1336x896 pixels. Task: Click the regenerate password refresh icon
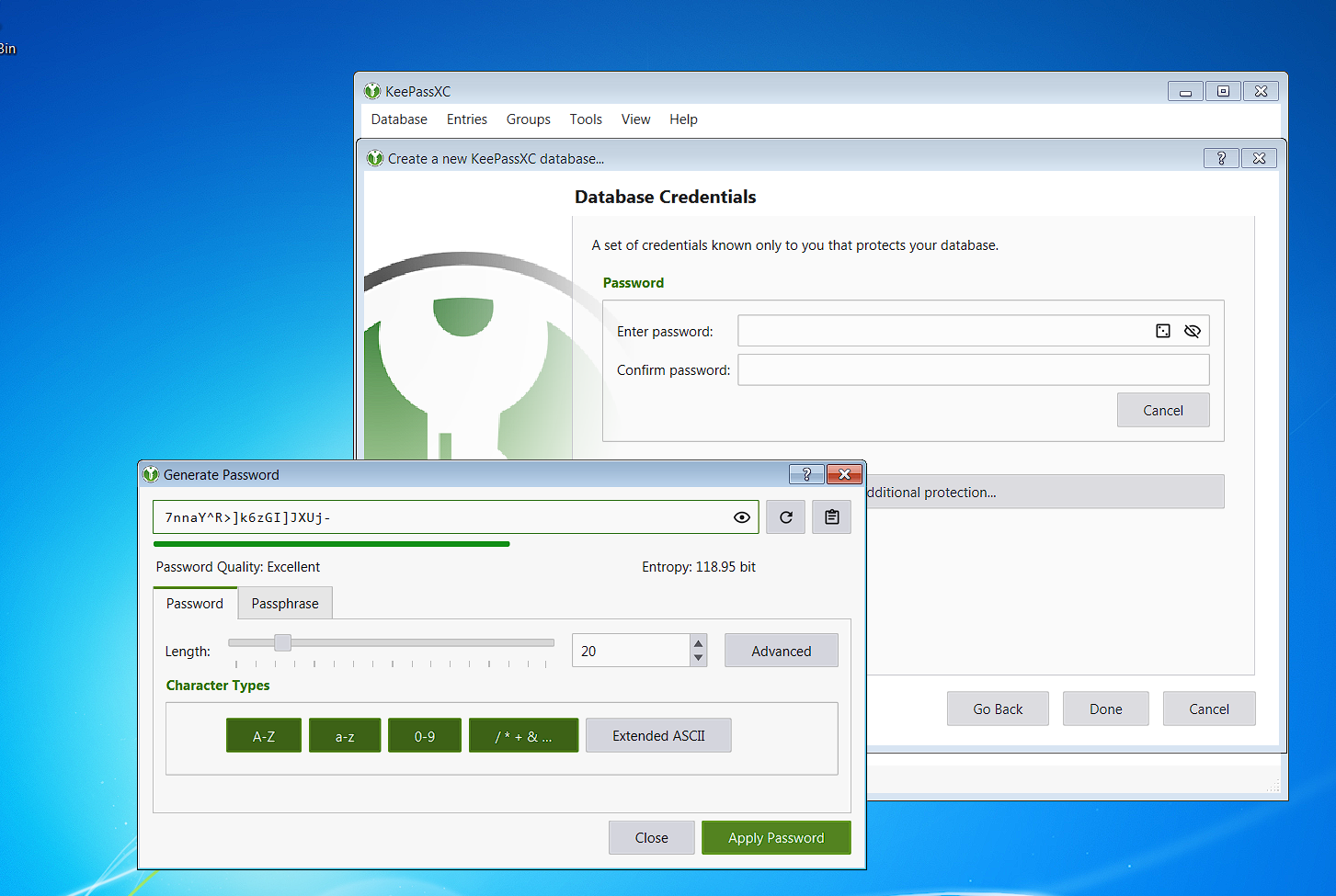(x=785, y=516)
